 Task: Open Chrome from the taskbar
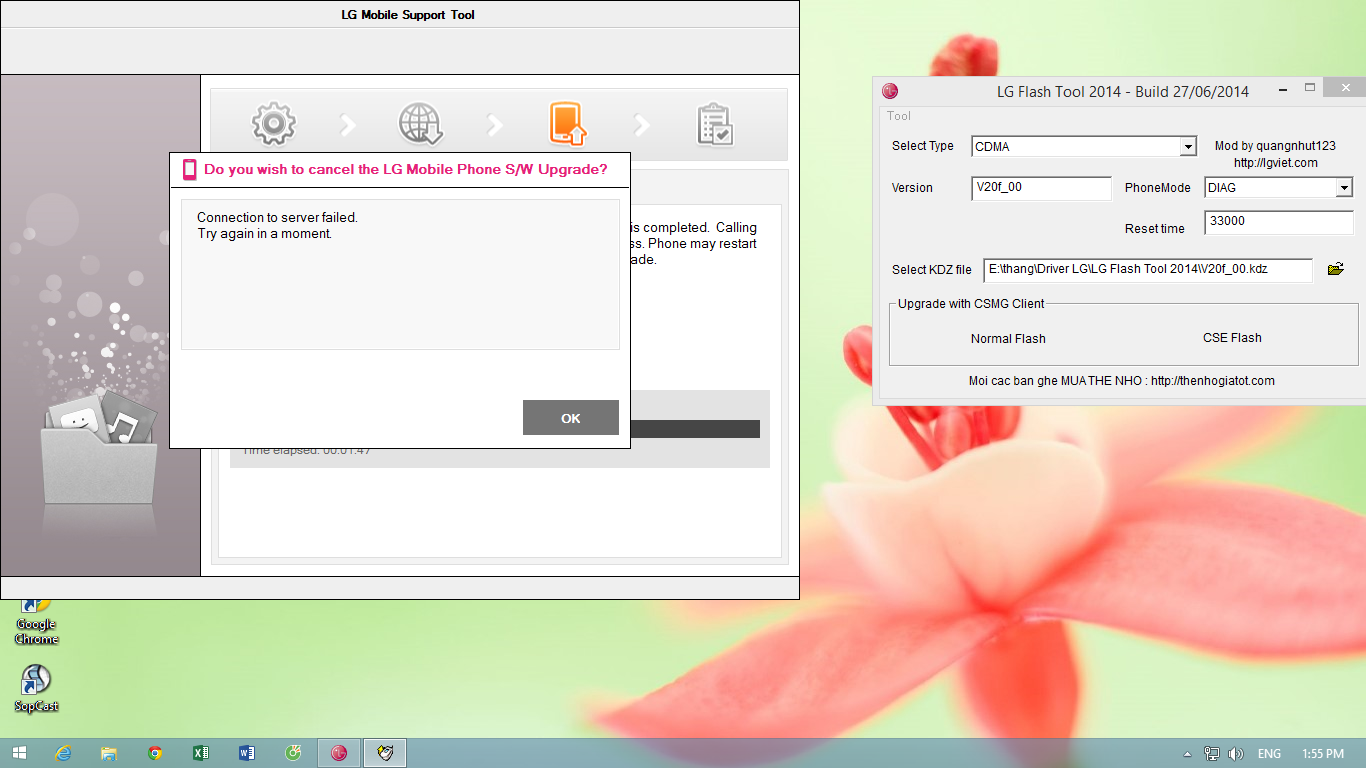coord(155,753)
